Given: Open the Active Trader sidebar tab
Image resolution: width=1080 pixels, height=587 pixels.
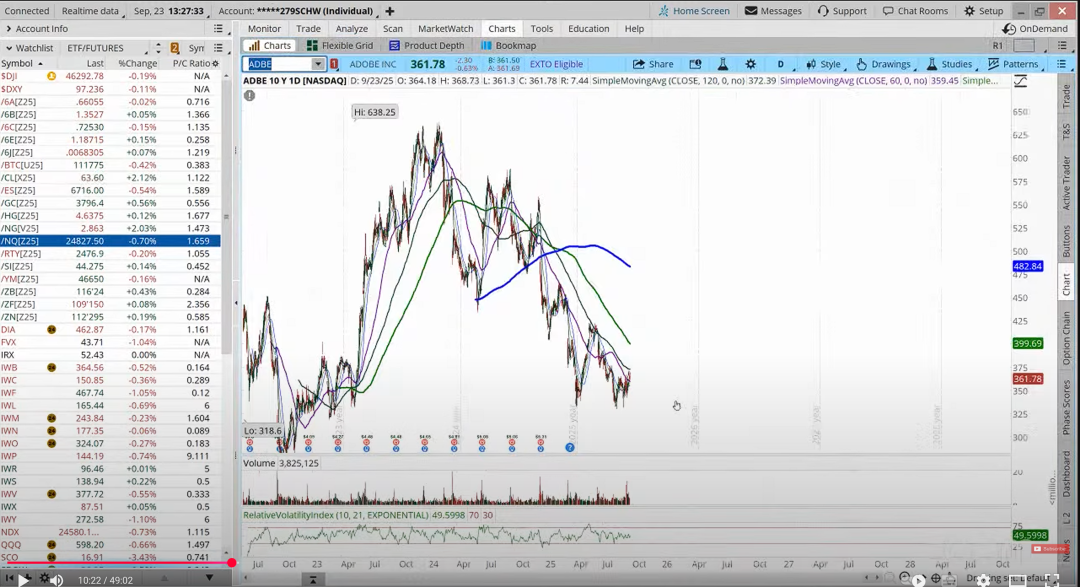Looking at the screenshot, I should (1066, 183).
